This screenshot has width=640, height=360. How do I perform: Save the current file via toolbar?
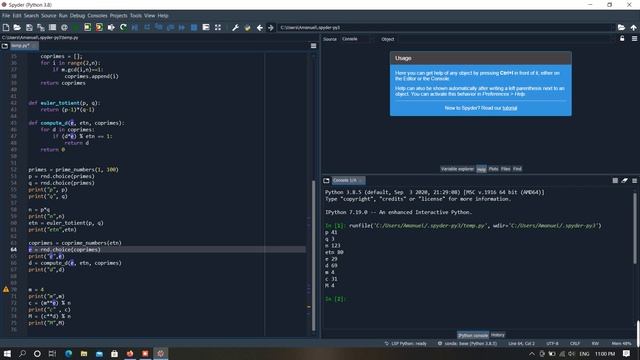click(x=29, y=27)
